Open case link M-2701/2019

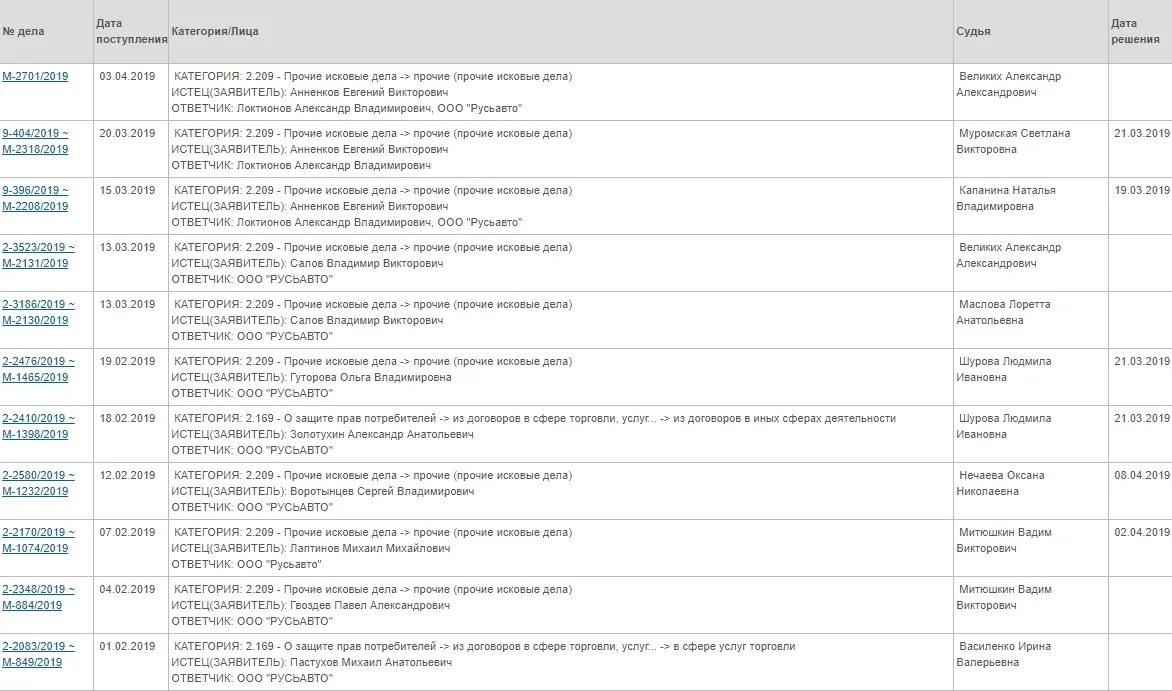point(35,76)
